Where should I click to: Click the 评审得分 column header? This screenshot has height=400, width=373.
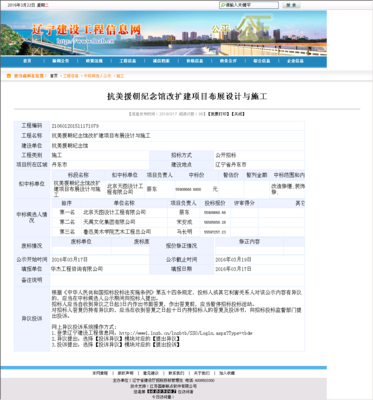[x=244, y=203]
